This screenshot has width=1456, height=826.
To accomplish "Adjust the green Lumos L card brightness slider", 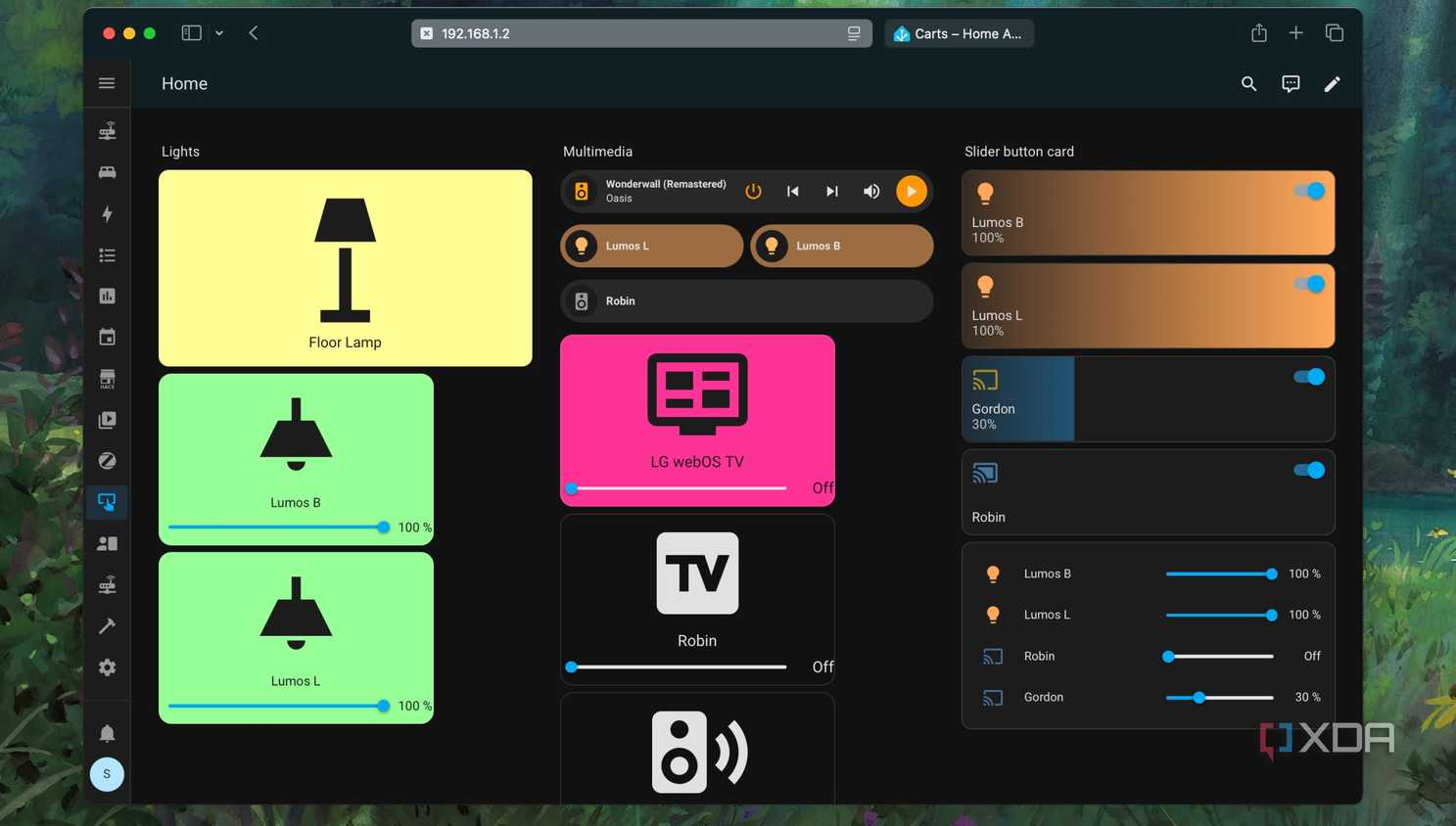I will pyautogui.click(x=279, y=706).
